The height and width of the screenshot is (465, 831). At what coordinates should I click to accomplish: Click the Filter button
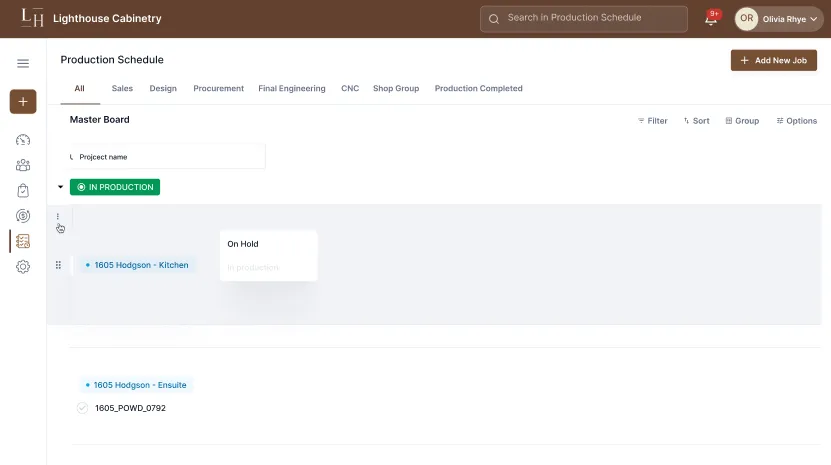tap(652, 121)
